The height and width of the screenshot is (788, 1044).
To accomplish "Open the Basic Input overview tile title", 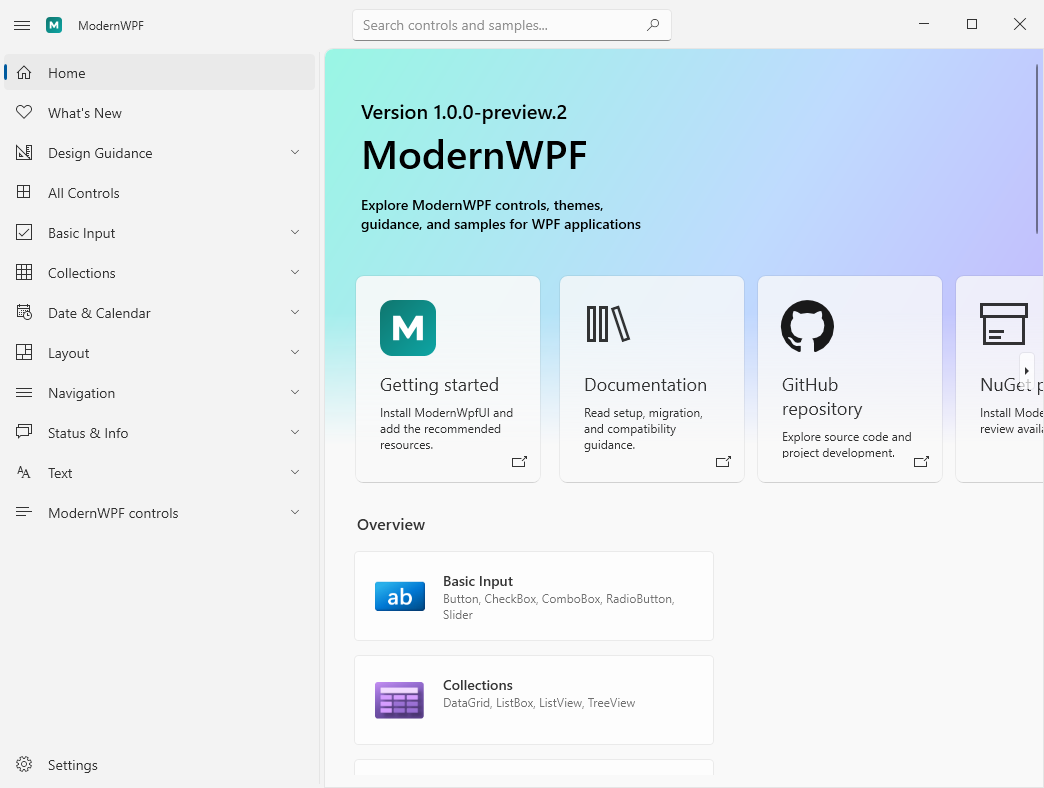I will point(478,582).
